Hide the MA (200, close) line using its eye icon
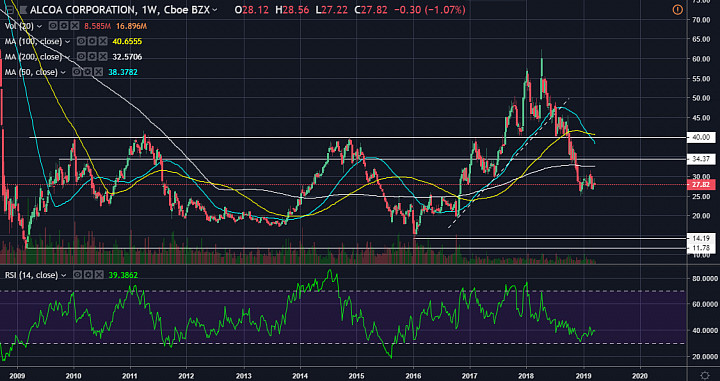The height and width of the screenshot is (381, 720). point(81,57)
